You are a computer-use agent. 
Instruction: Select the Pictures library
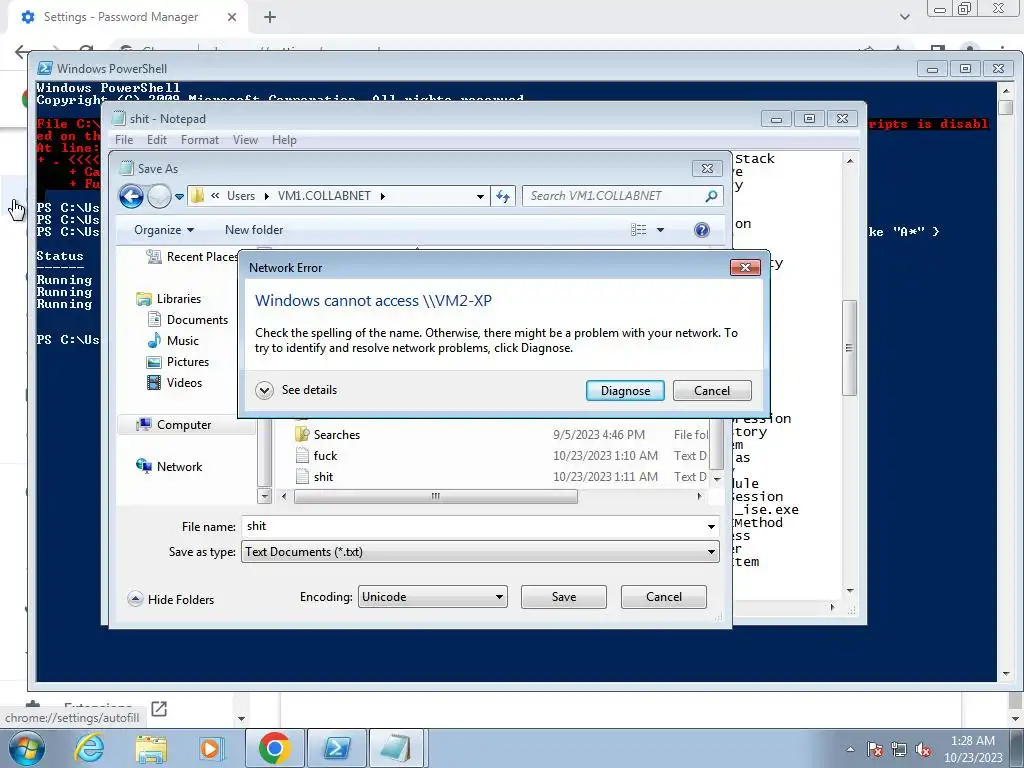tap(178, 362)
